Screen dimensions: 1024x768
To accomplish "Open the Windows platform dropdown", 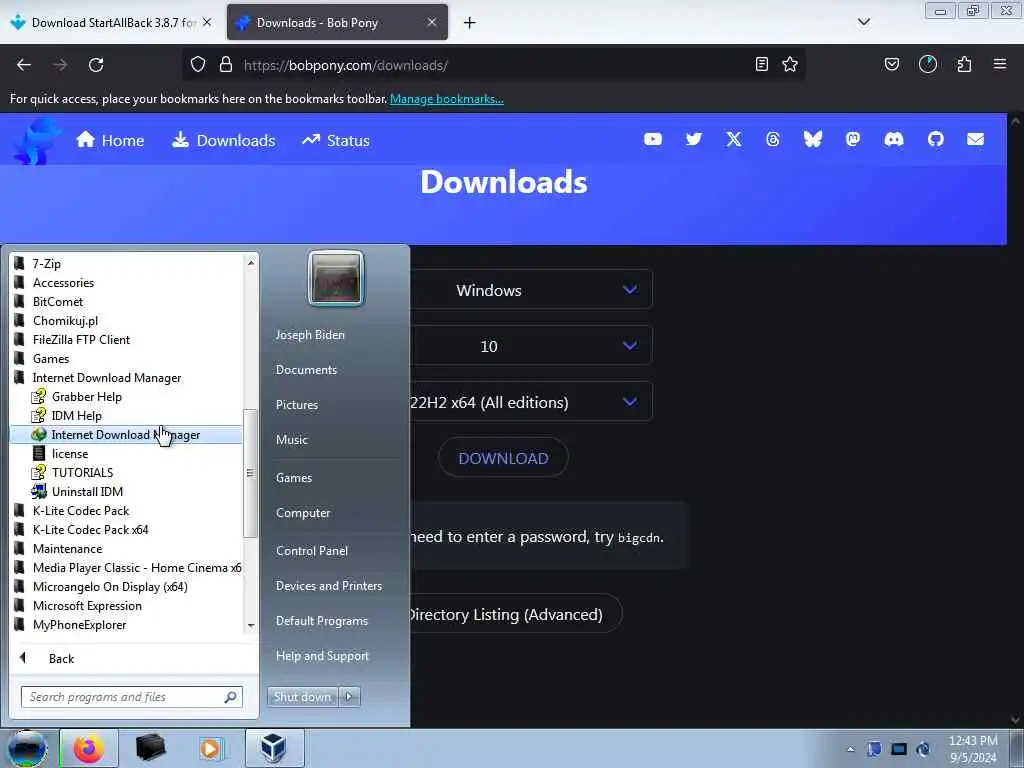I will (x=531, y=290).
